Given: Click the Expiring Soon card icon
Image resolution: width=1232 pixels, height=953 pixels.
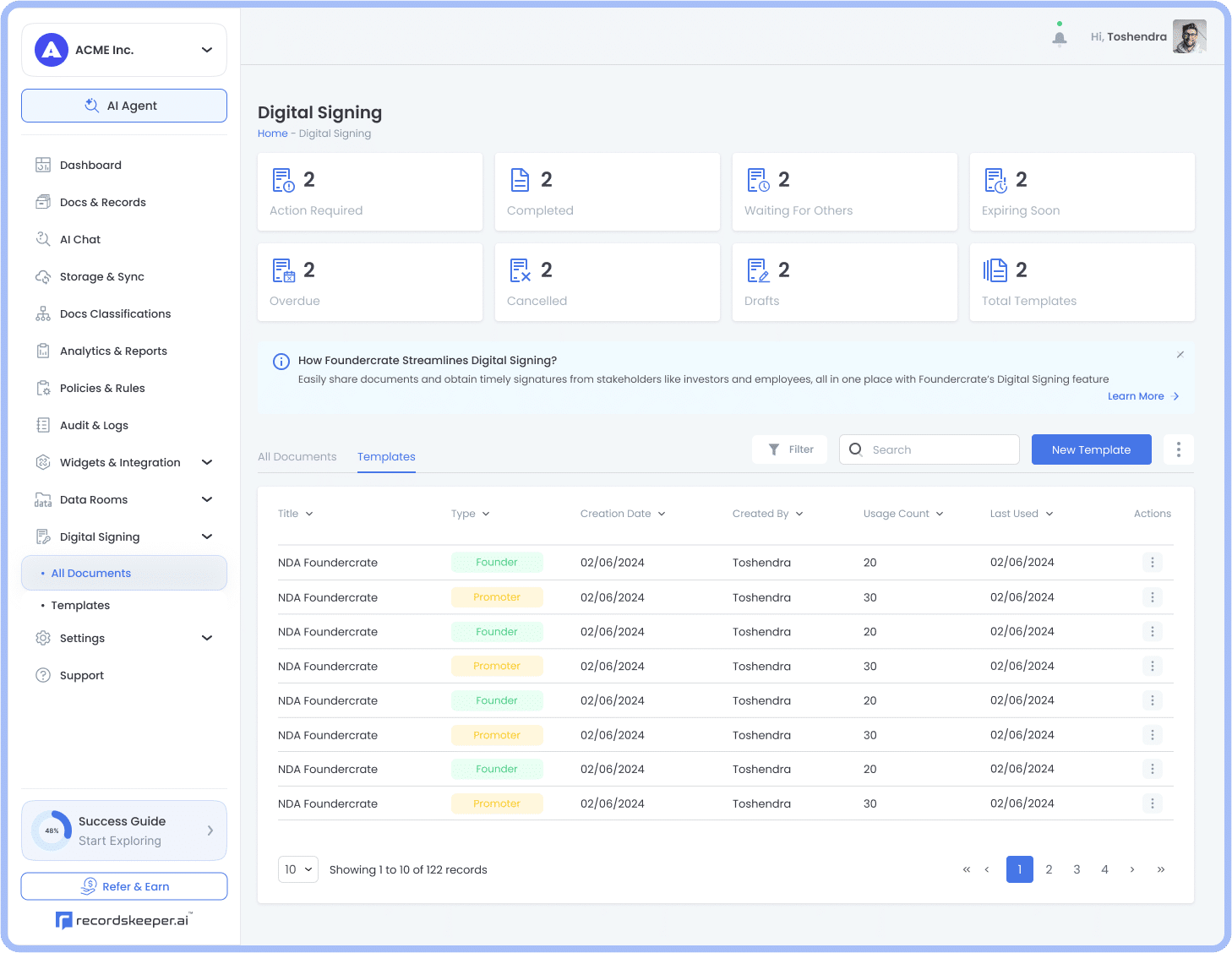Looking at the screenshot, I should pos(995,180).
